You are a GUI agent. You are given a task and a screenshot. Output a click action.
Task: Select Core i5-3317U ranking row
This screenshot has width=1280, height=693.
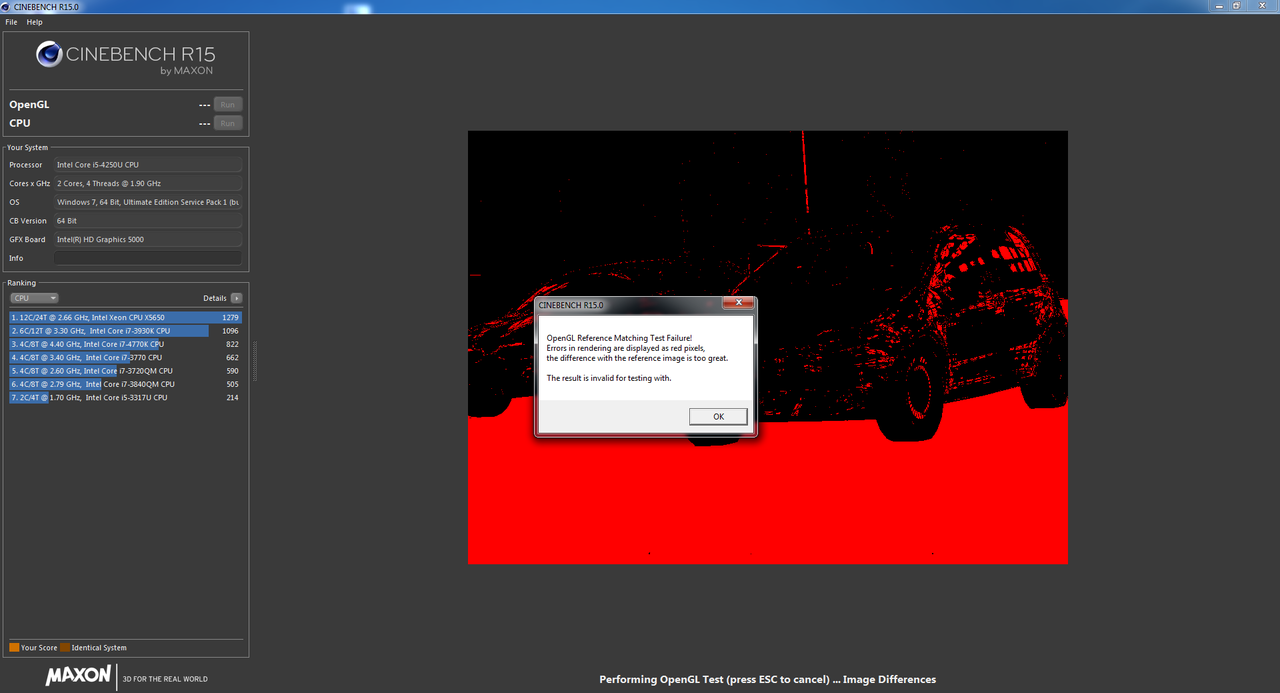(126, 397)
